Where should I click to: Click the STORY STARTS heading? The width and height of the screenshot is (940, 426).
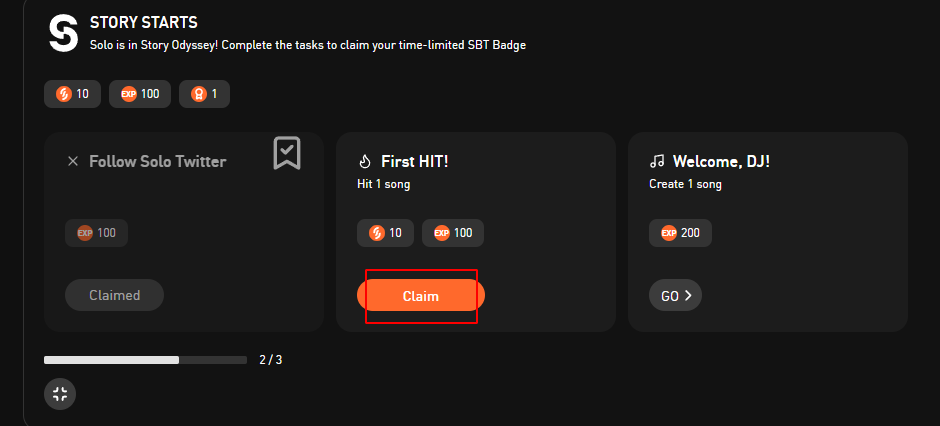coord(144,23)
